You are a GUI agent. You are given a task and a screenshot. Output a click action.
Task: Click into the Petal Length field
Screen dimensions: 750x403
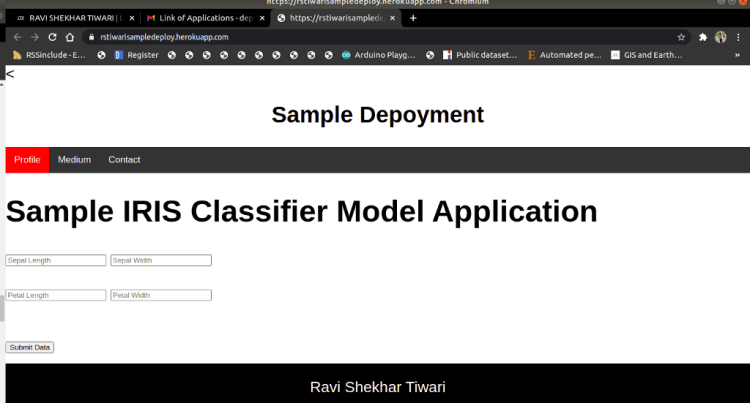tap(56, 295)
